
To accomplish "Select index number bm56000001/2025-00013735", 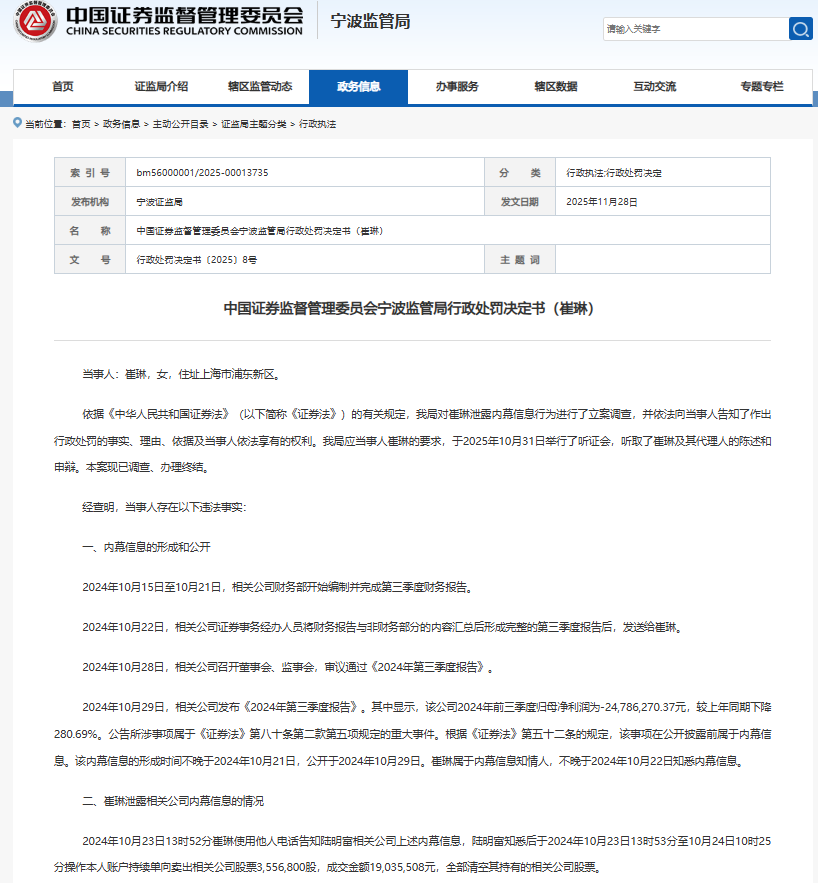I will click(202, 173).
